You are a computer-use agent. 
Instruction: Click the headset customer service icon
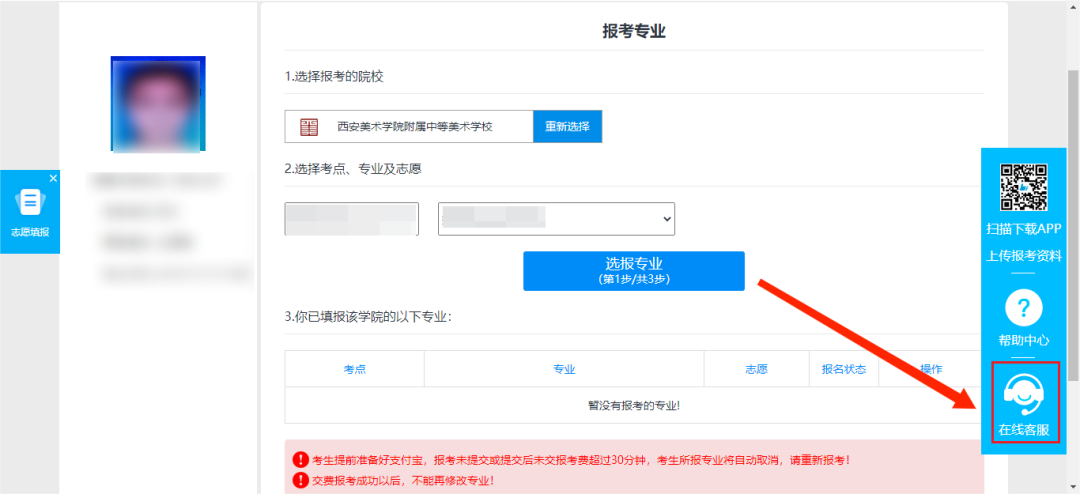pos(1024,393)
